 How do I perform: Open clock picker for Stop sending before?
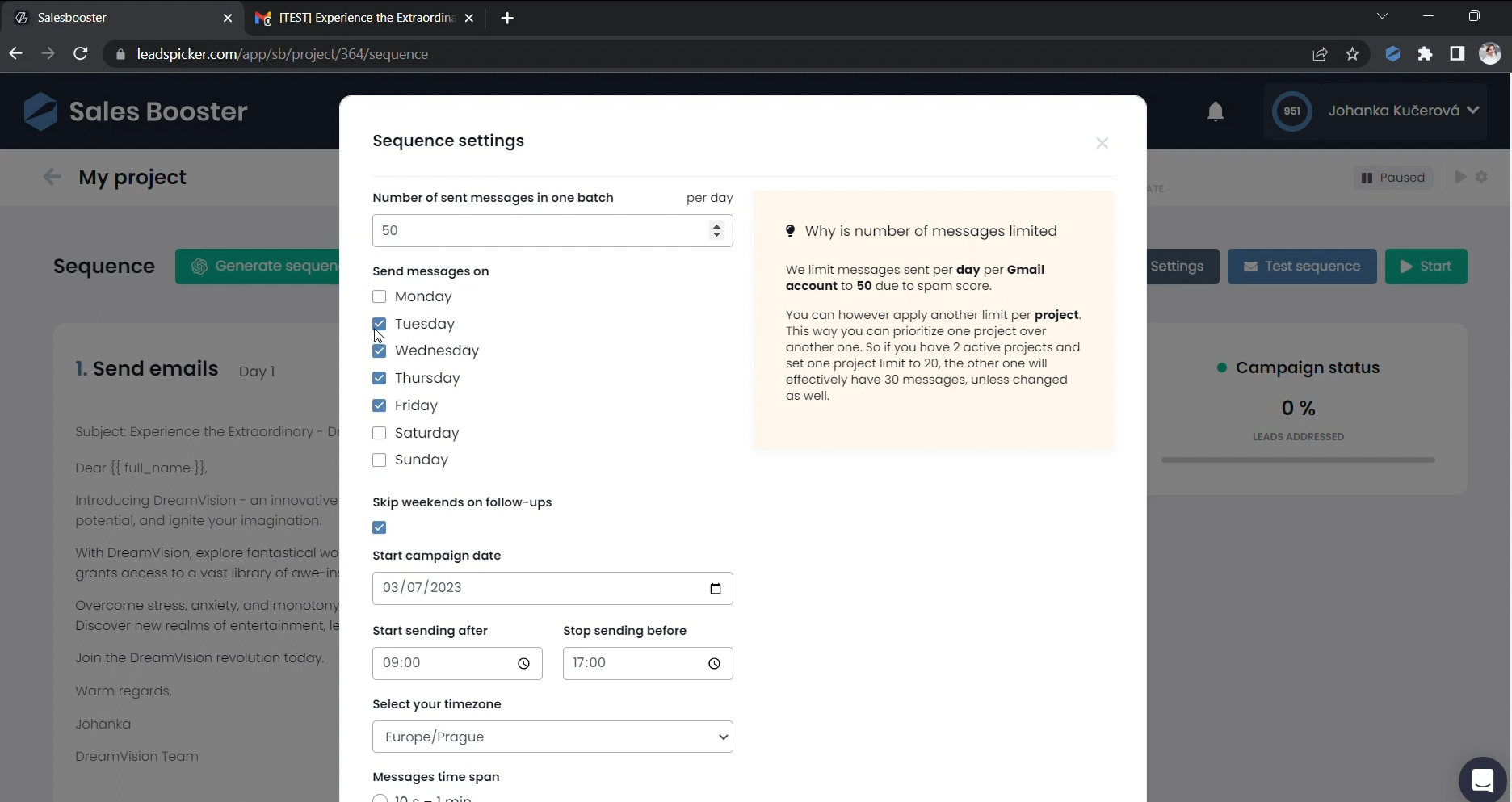point(714,663)
